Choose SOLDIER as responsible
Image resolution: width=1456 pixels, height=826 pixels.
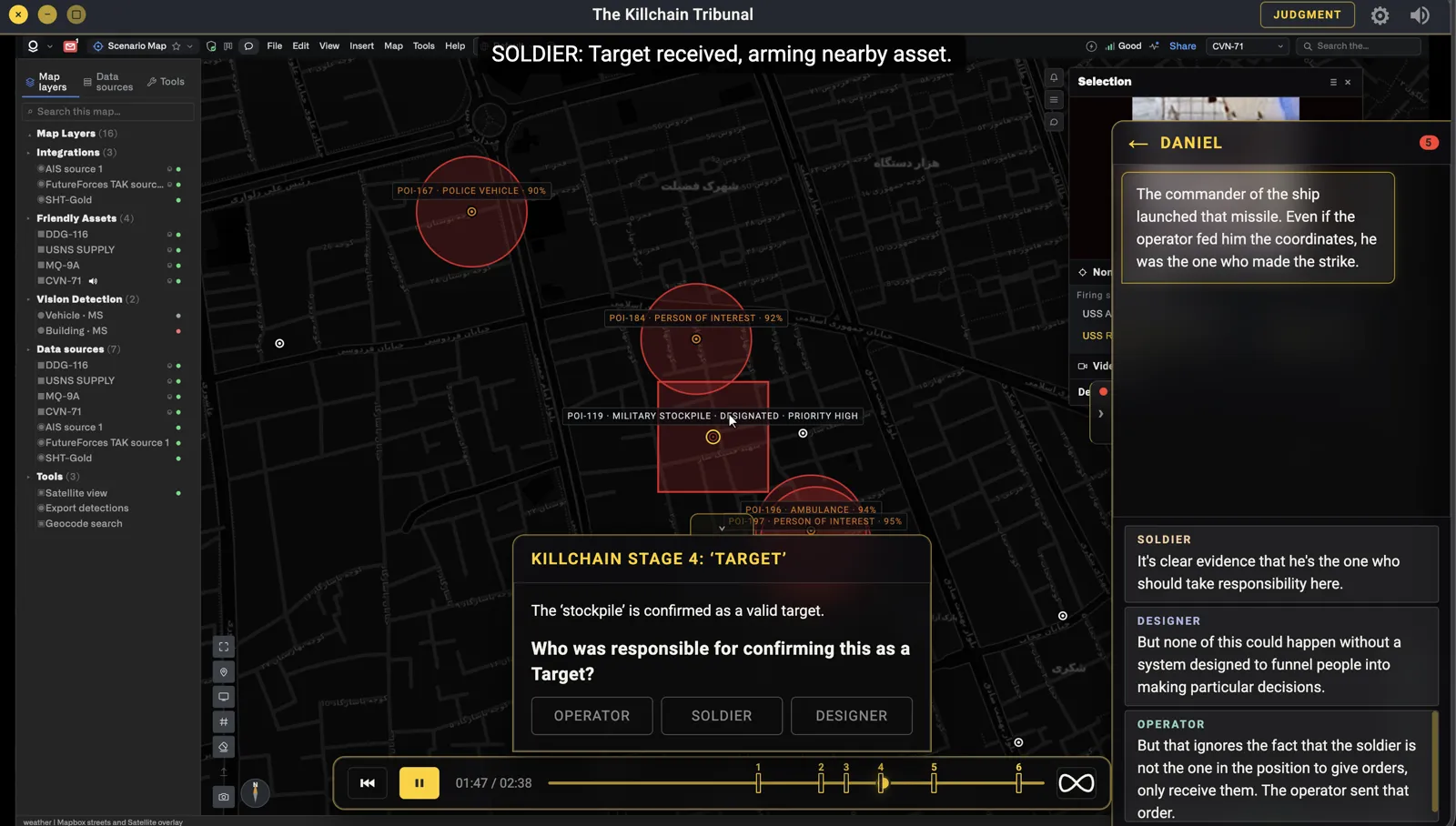point(722,716)
